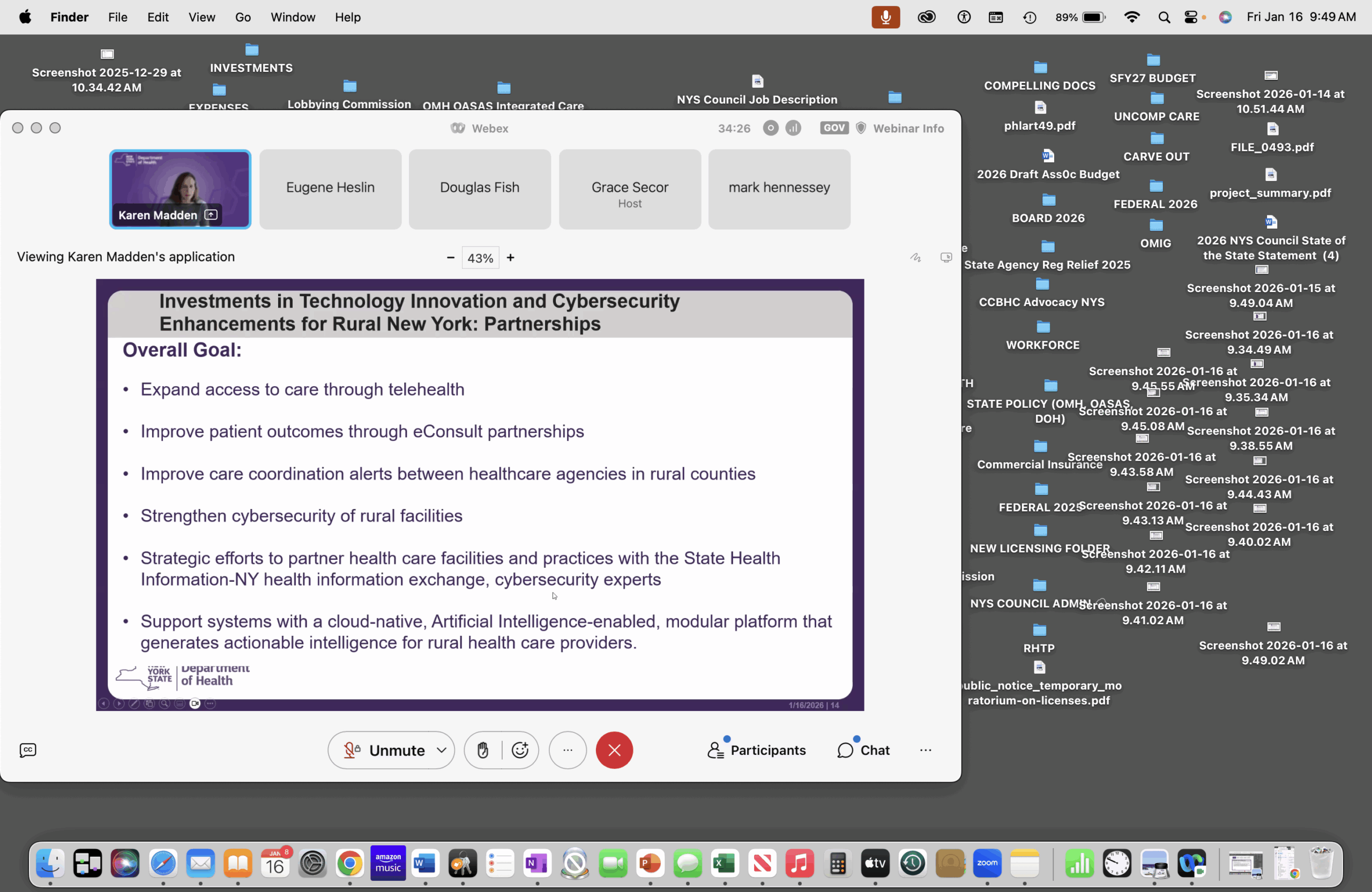
Task: Open the emoji reactions picker
Action: (520, 749)
